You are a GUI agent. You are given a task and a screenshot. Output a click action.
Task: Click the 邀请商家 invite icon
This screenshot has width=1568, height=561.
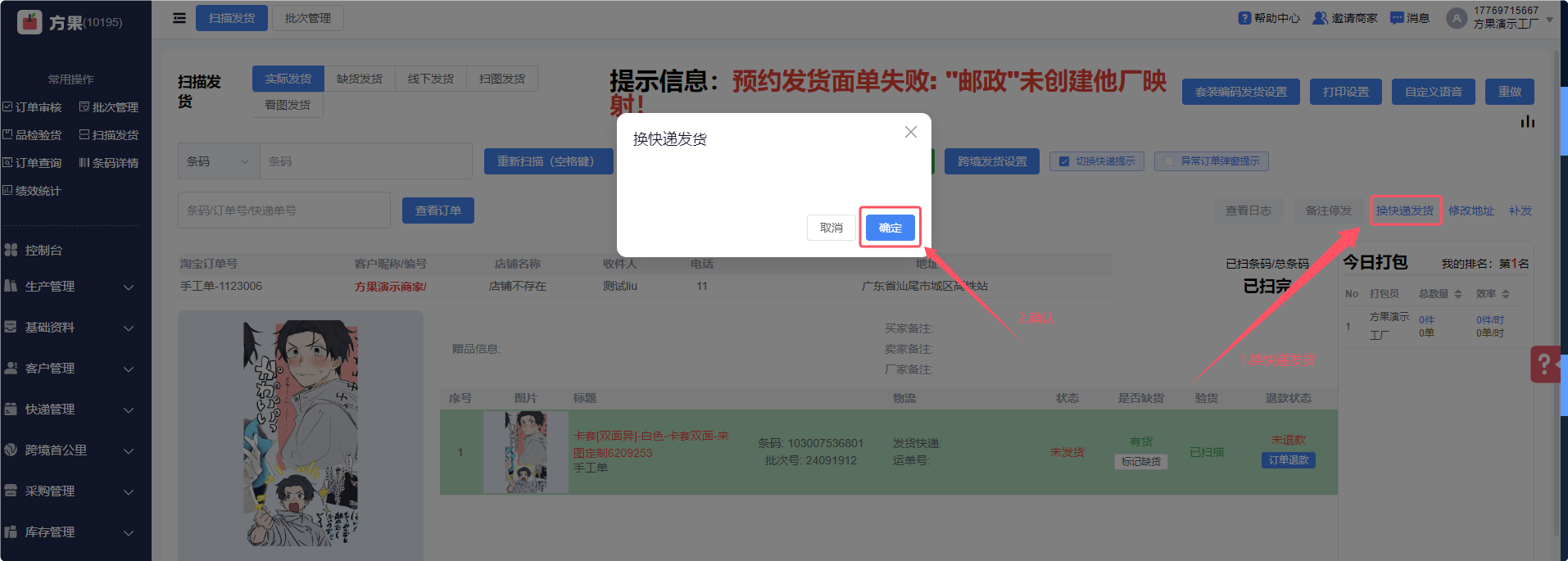(1320, 18)
